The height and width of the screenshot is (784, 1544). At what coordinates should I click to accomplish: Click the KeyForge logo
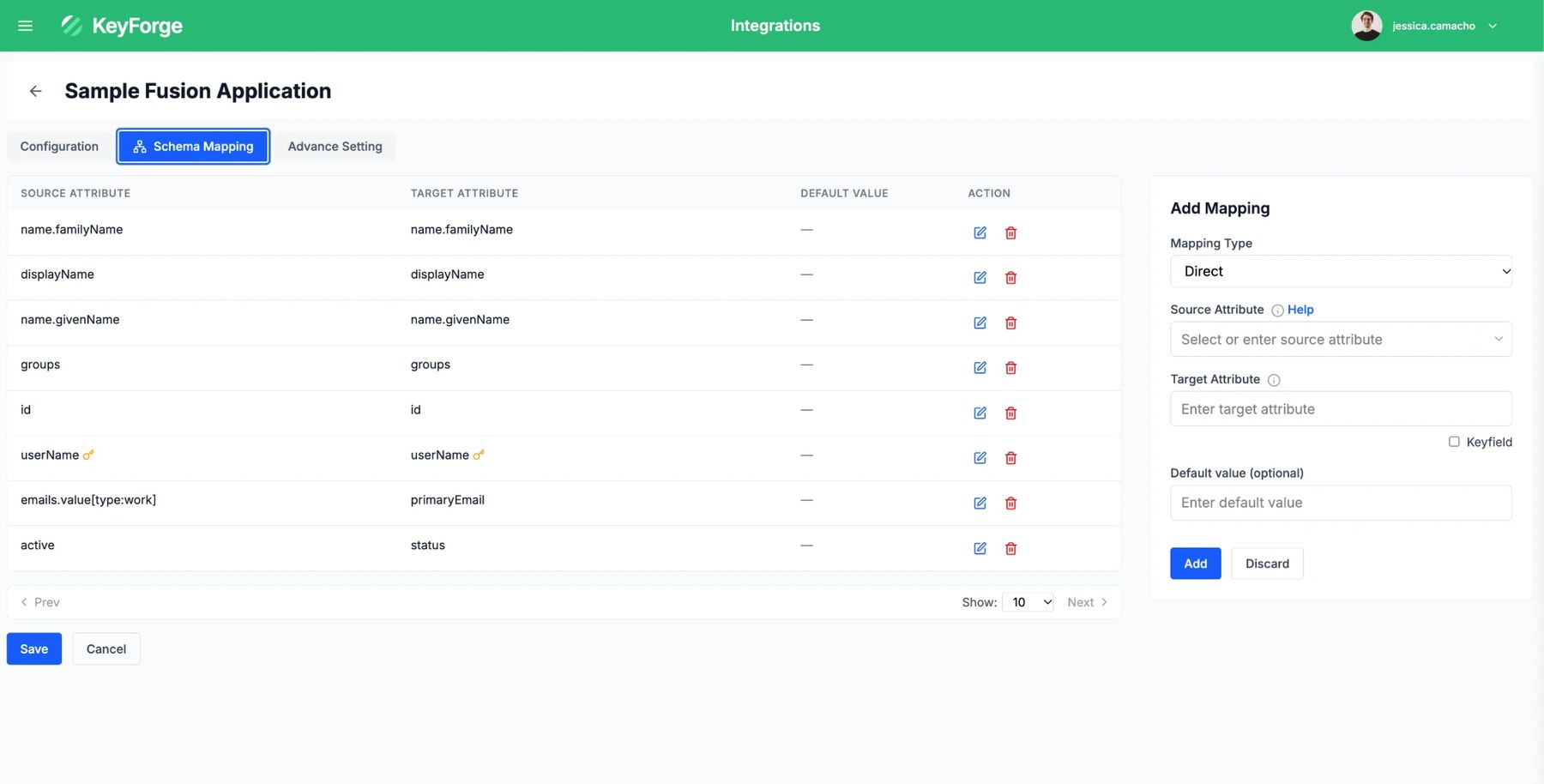pos(121,26)
